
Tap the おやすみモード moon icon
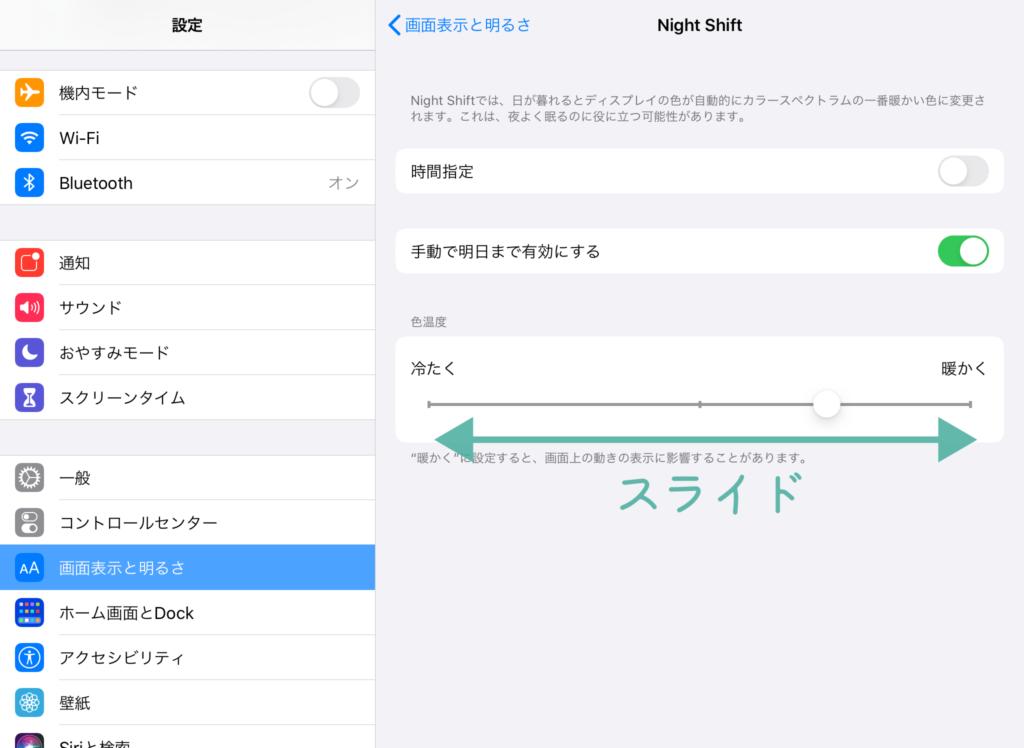point(29,353)
